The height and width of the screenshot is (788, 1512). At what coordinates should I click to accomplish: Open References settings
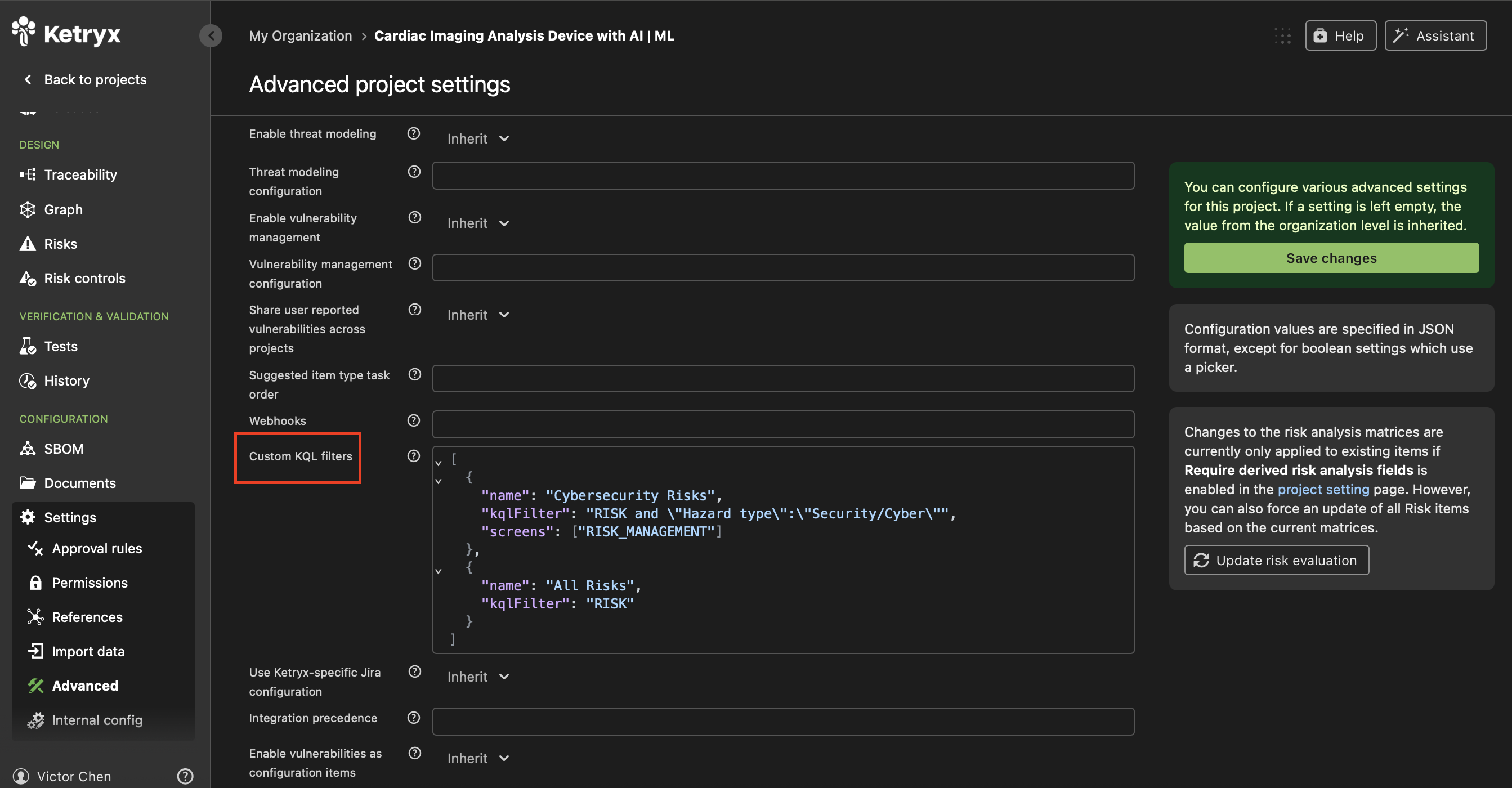pyautogui.click(x=75, y=617)
